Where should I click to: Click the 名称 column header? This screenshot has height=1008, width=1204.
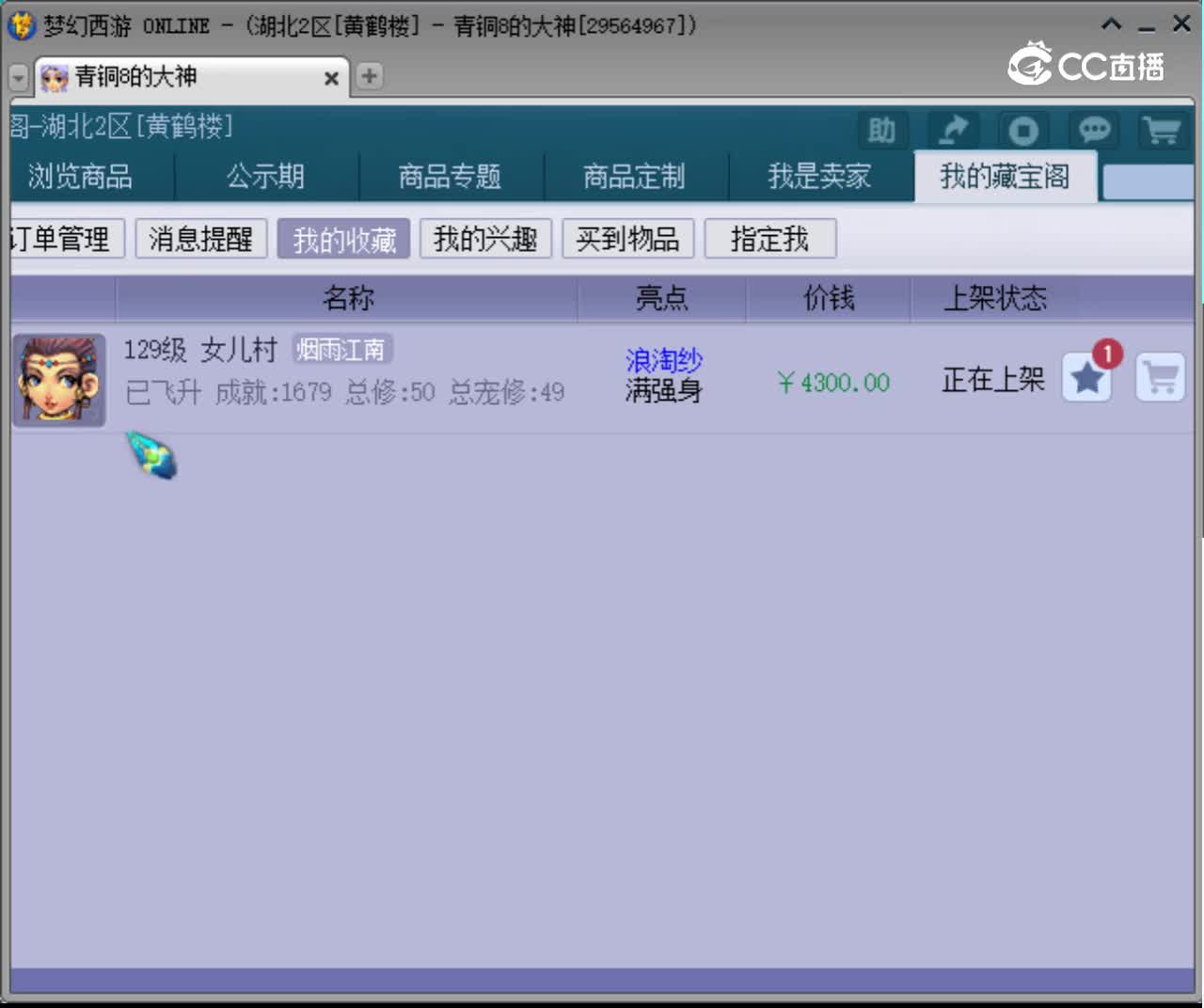(347, 299)
